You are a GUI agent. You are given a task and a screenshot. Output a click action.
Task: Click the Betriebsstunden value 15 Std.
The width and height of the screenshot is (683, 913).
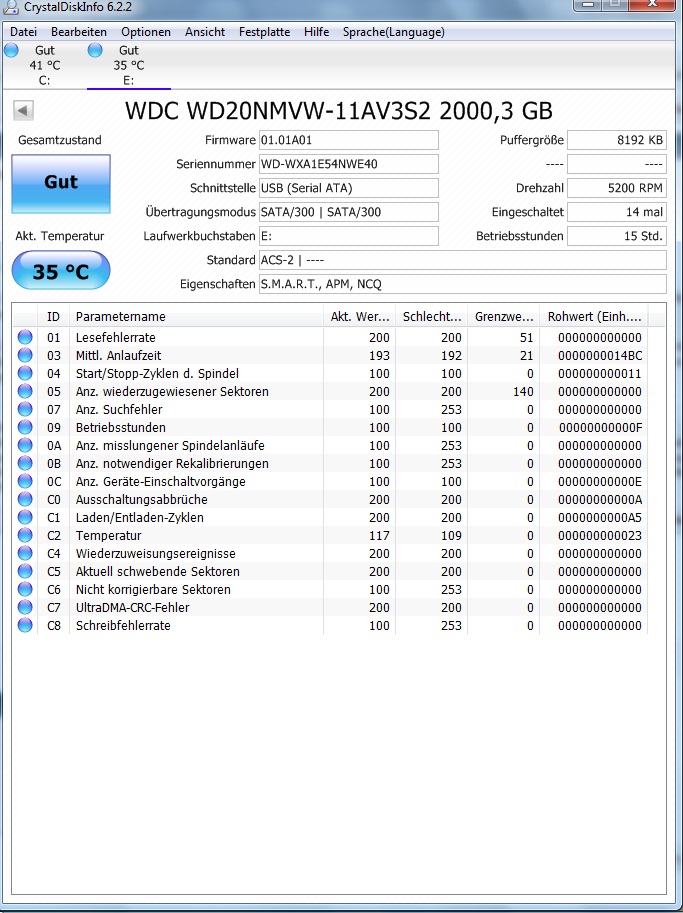617,236
